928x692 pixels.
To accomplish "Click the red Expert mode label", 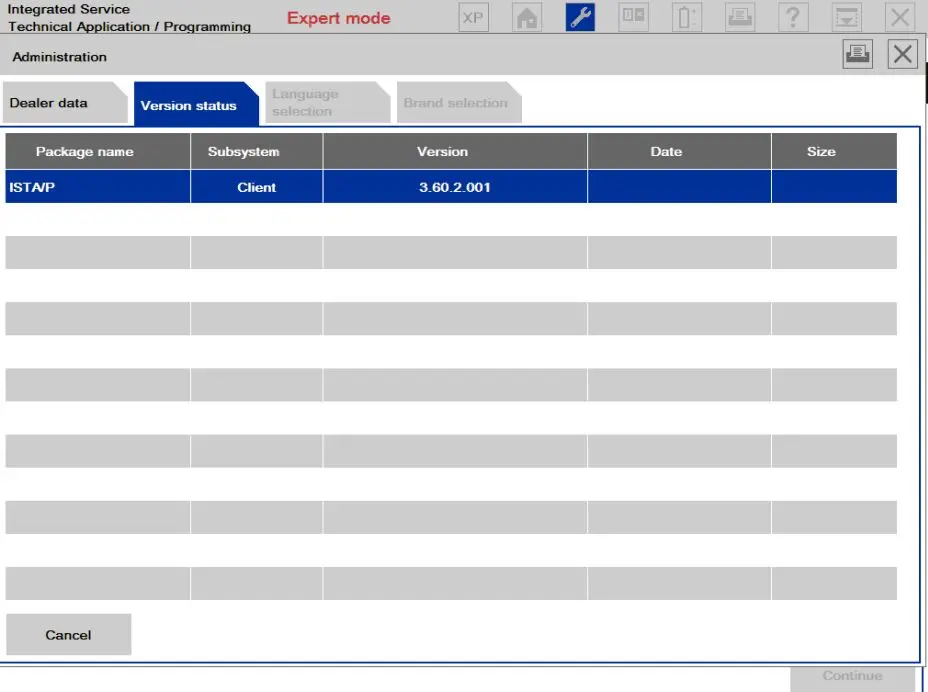I will pos(339,18).
